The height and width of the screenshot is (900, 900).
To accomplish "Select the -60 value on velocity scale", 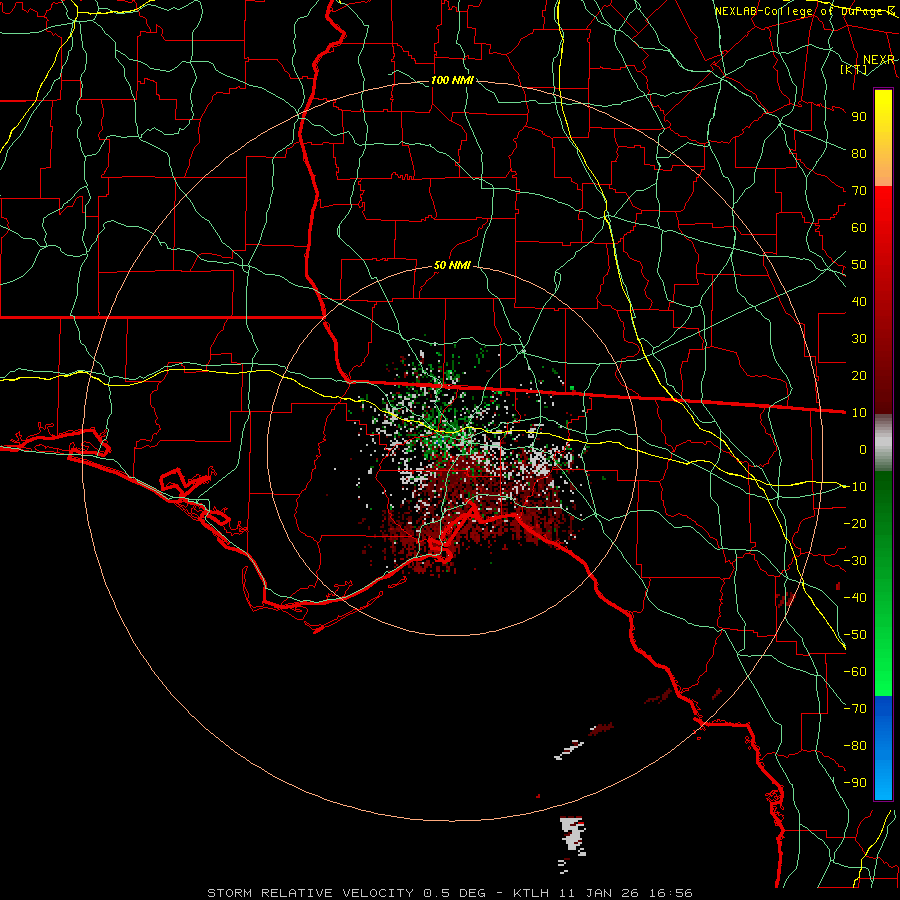I will click(x=855, y=672).
